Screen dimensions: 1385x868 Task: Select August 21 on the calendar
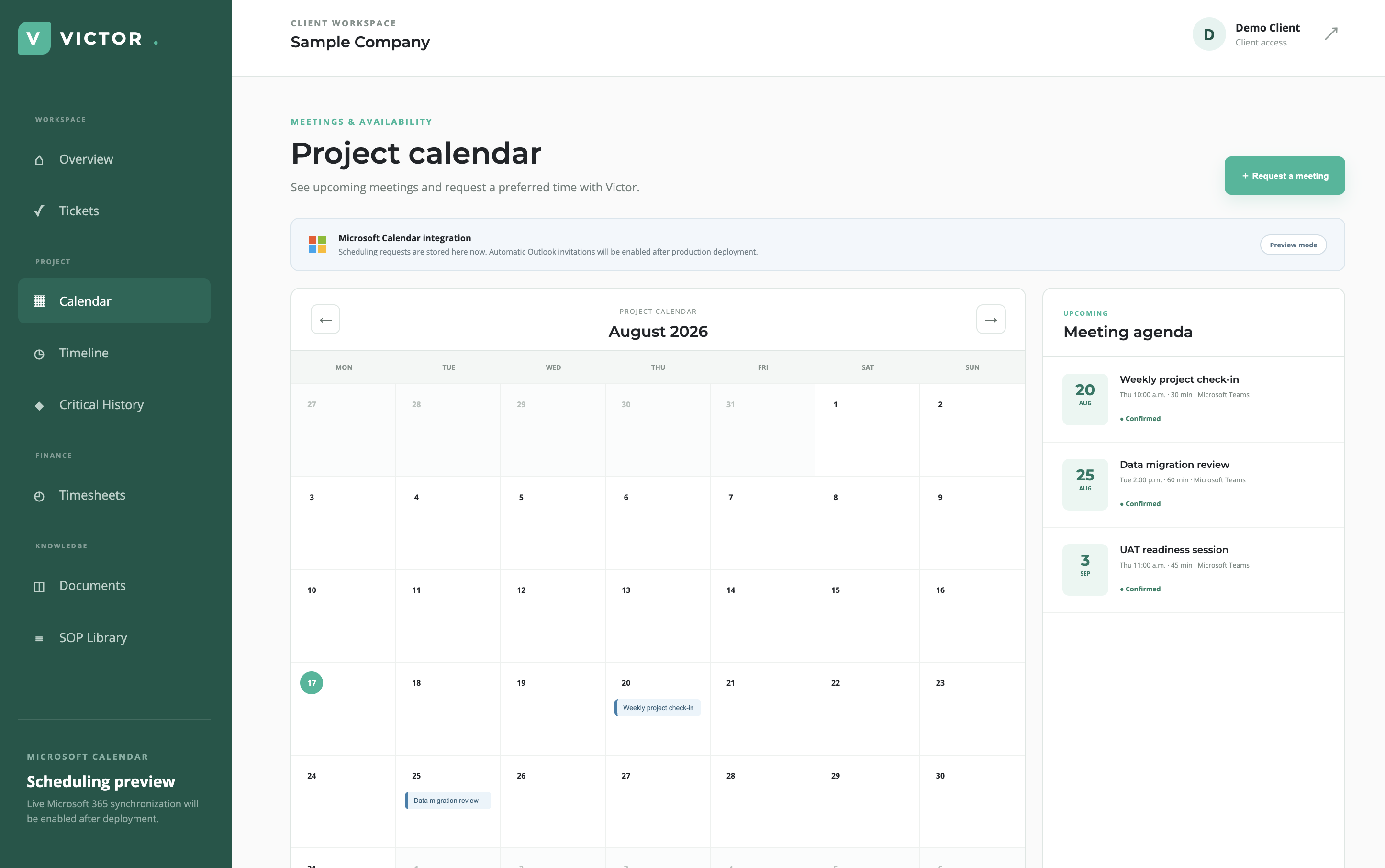point(762,709)
